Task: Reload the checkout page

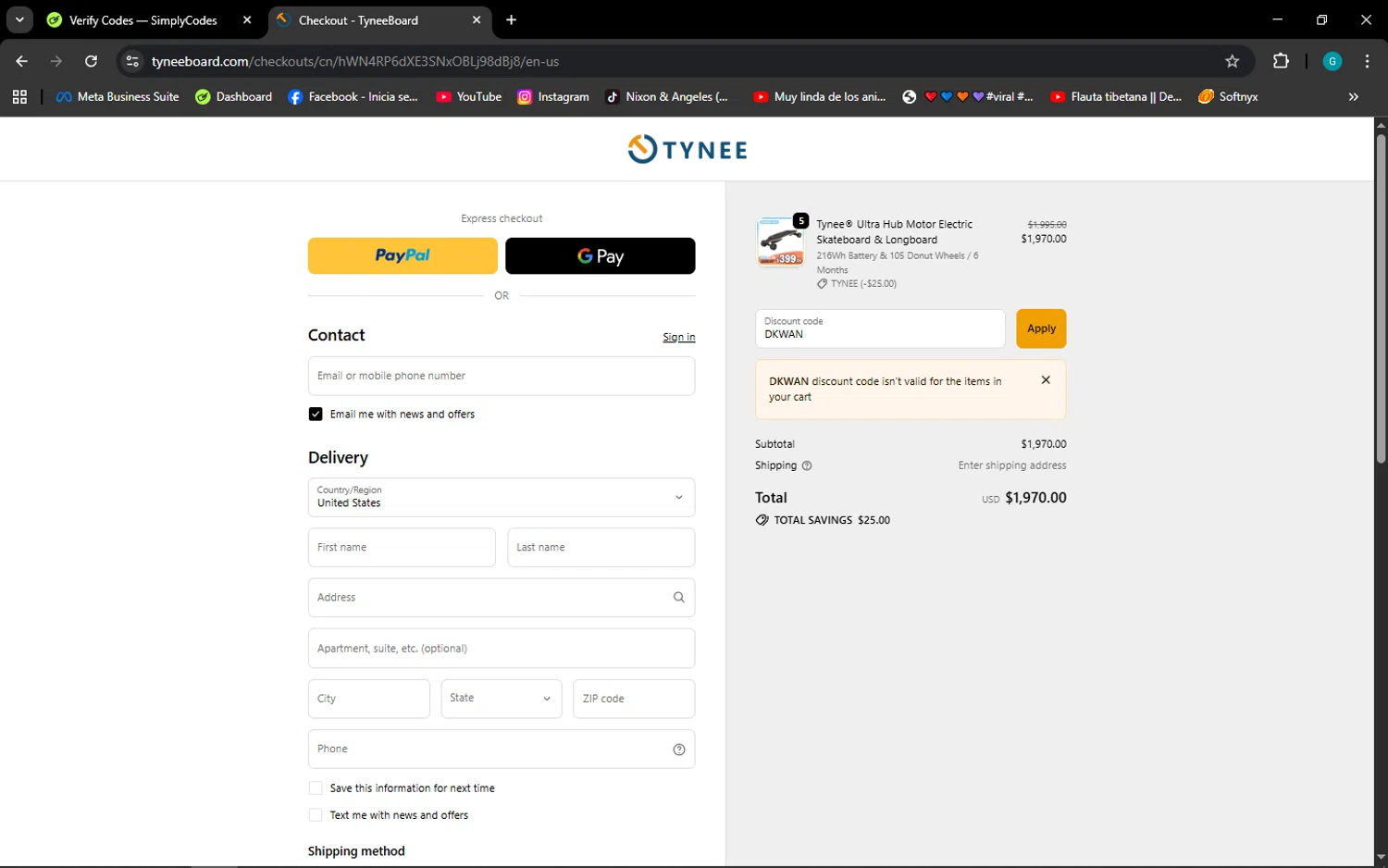Action: [91, 61]
